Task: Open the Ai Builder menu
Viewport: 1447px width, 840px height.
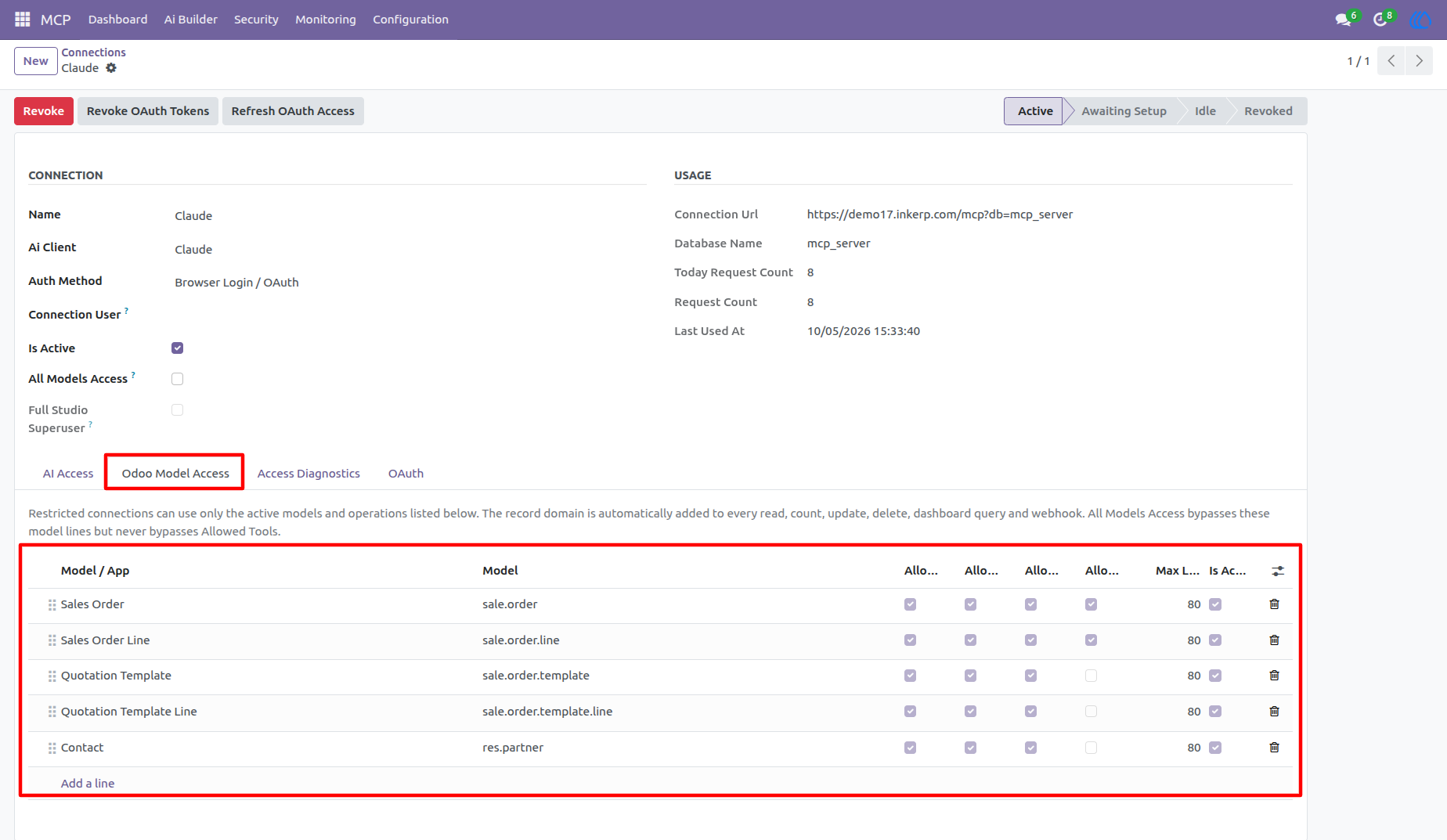Action: pyautogui.click(x=191, y=20)
